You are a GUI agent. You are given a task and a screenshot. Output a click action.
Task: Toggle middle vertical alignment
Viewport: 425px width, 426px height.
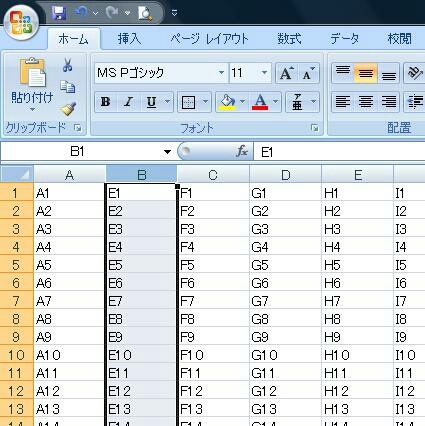pos(365,73)
